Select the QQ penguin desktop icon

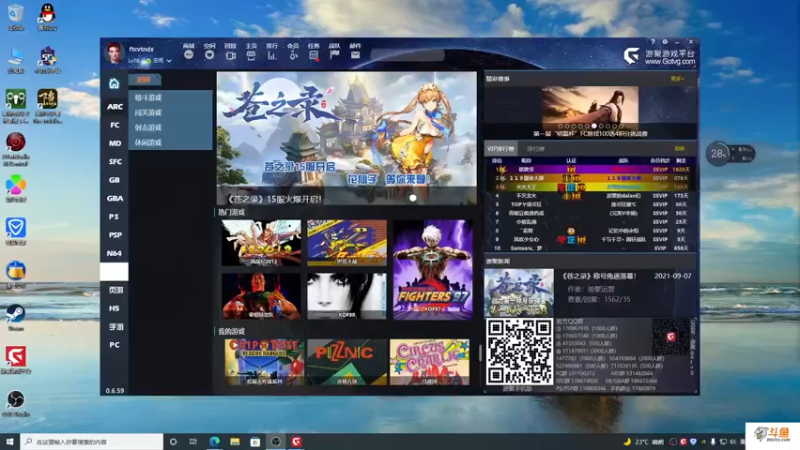[47, 16]
